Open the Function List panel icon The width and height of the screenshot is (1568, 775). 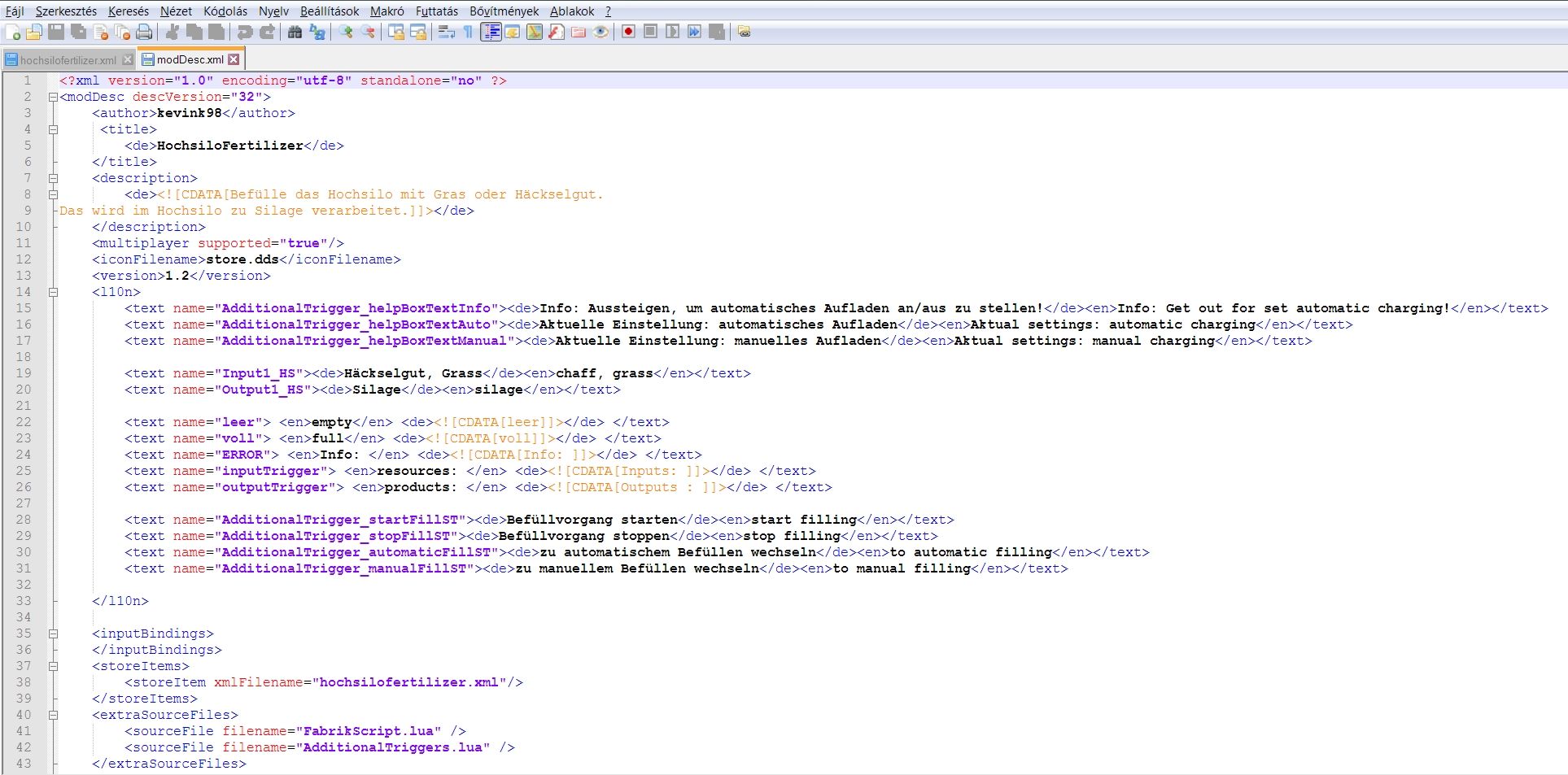point(557,32)
